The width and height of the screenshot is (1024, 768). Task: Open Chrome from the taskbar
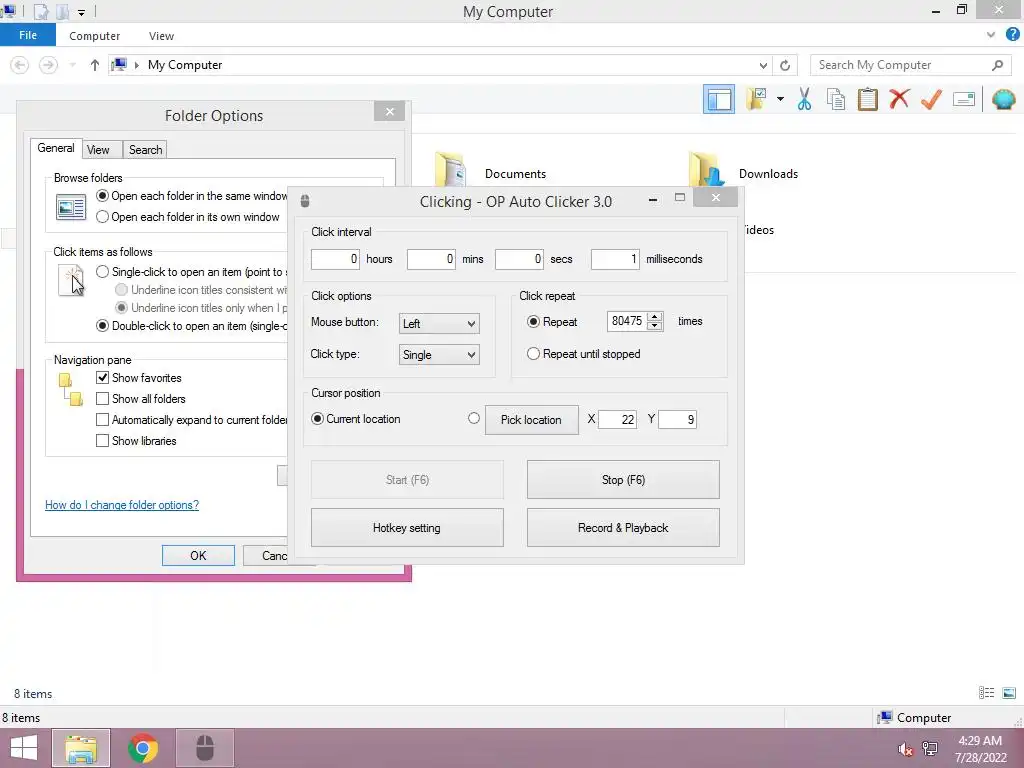(142, 748)
